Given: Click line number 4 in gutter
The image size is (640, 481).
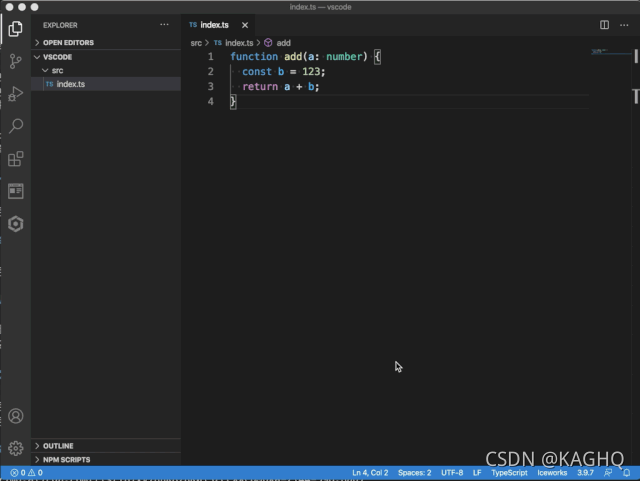Looking at the screenshot, I should tap(211, 101).
